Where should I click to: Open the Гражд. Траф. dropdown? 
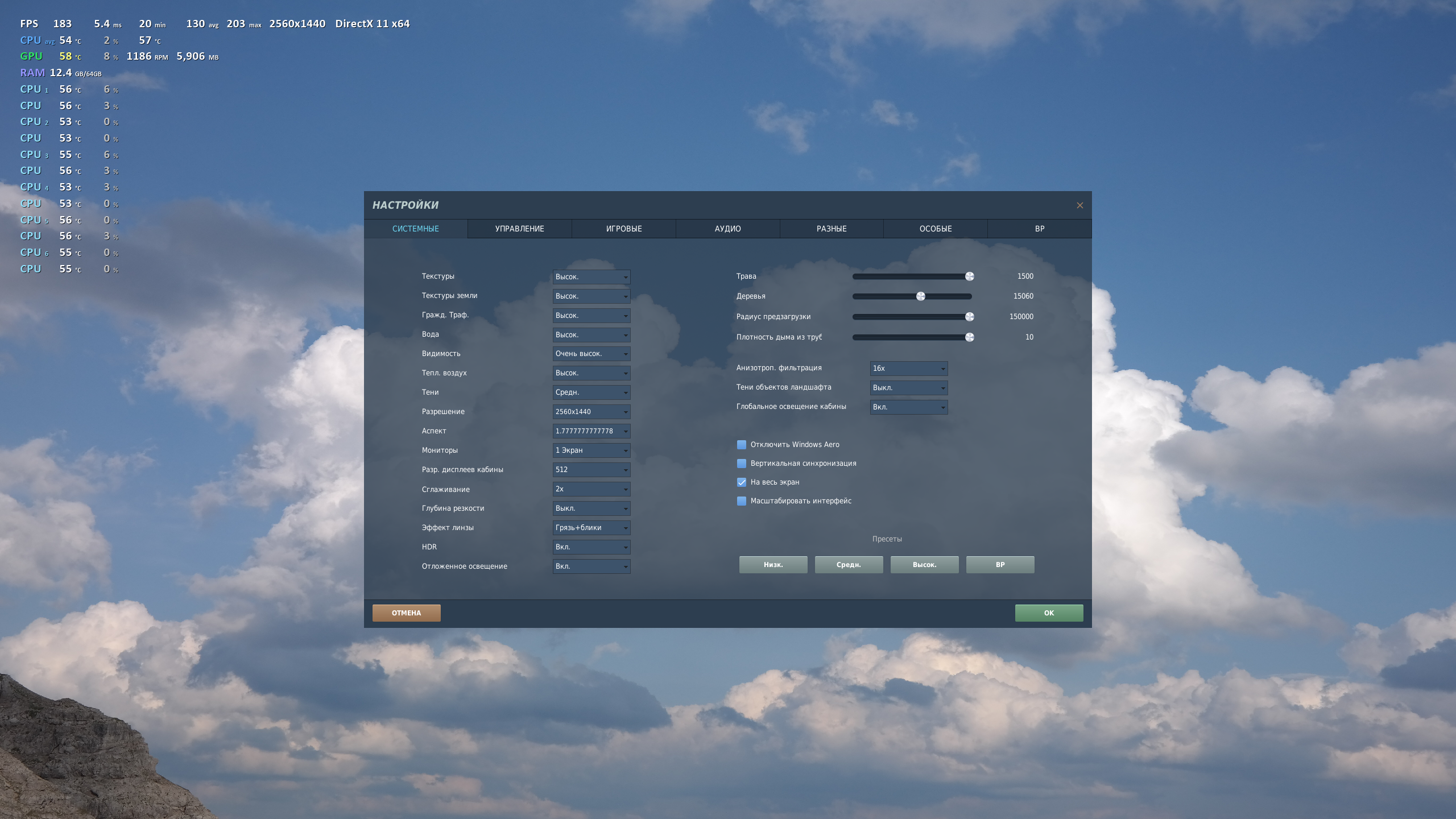point(591,316)
